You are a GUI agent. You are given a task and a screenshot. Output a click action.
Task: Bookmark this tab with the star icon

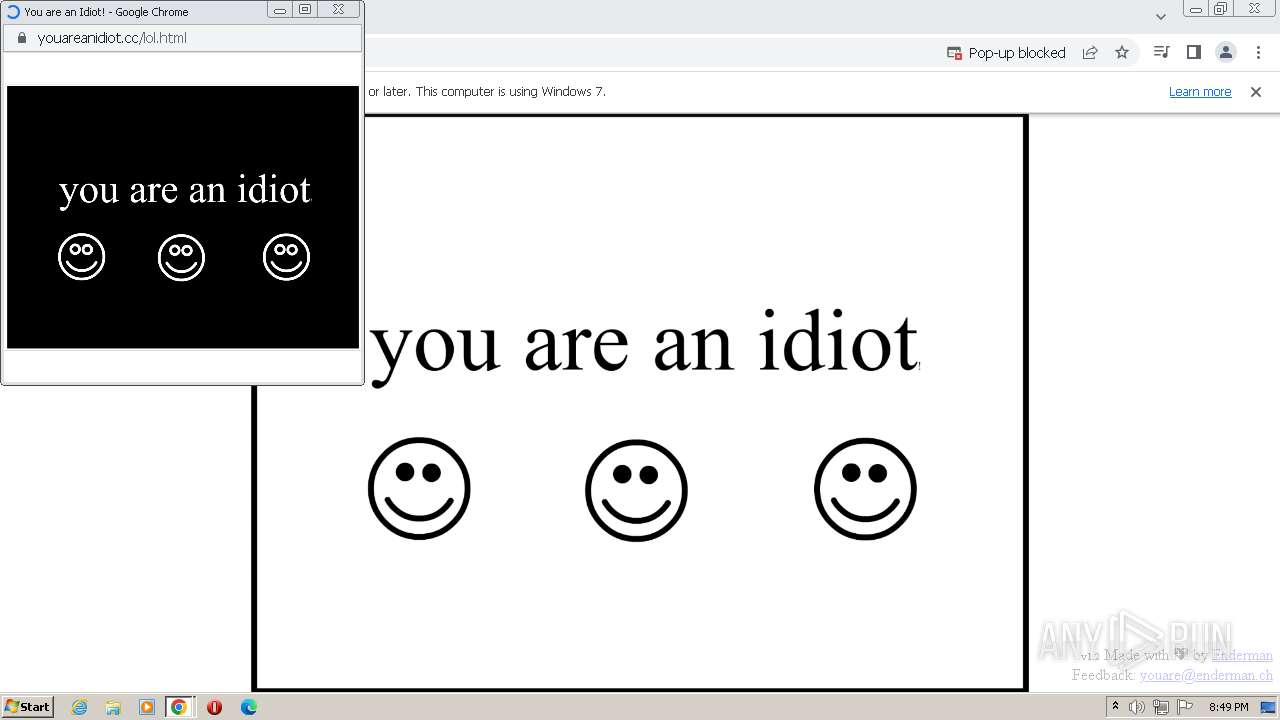click(x=1122, y=53)
